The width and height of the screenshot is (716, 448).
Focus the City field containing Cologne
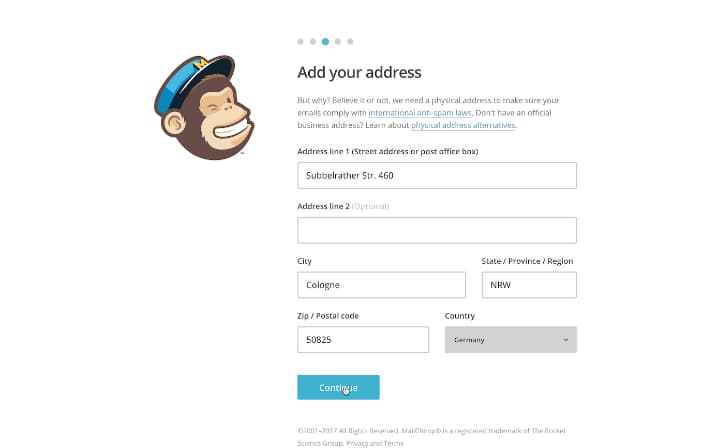pos(381,285)
